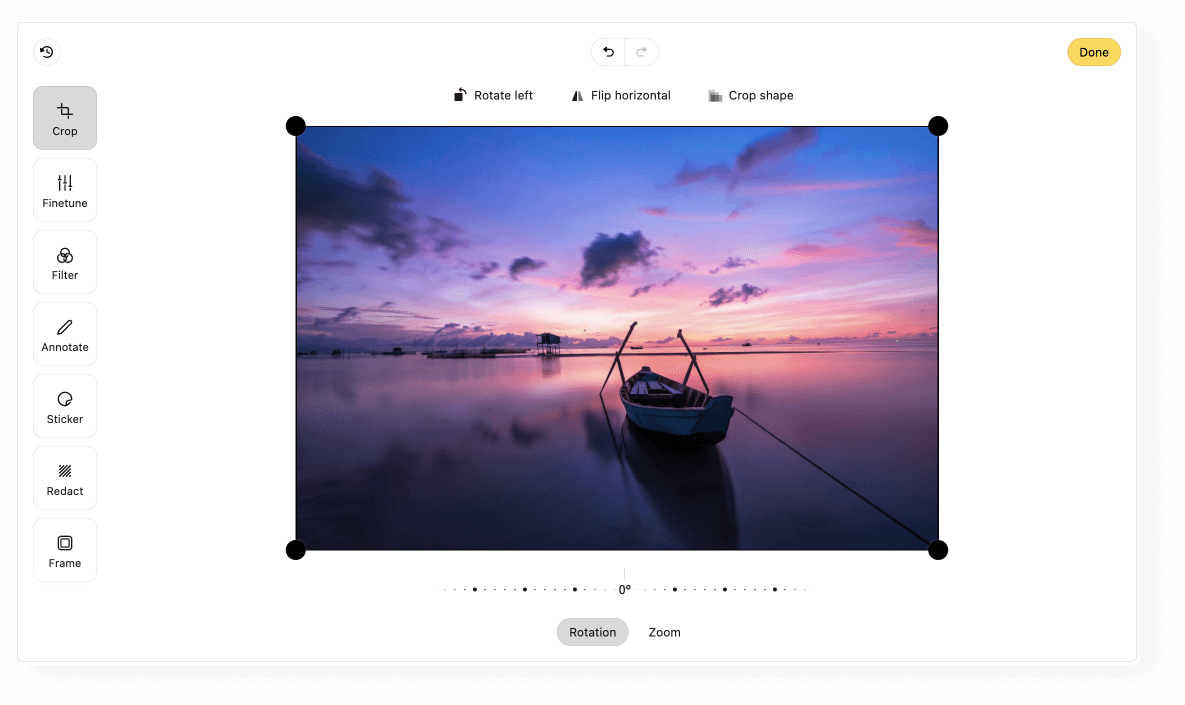Click the 0° mark on rotation slider

[624, 588]
